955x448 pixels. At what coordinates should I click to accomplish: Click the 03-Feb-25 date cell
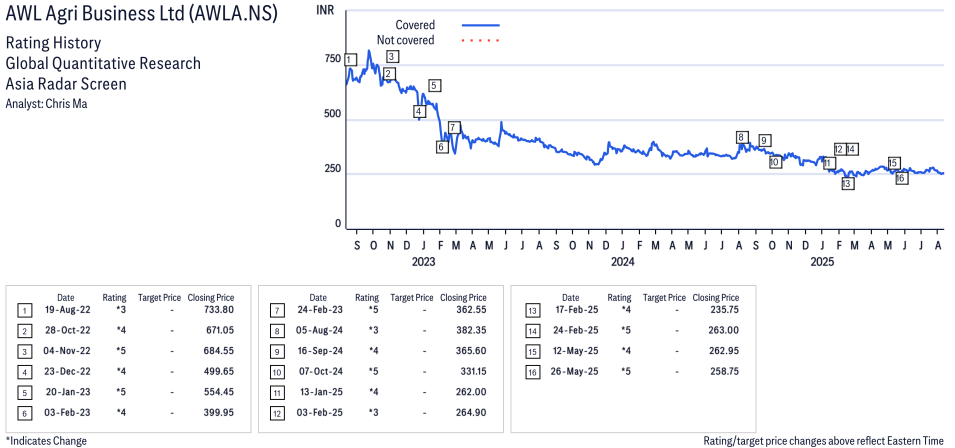pos(319,413)
